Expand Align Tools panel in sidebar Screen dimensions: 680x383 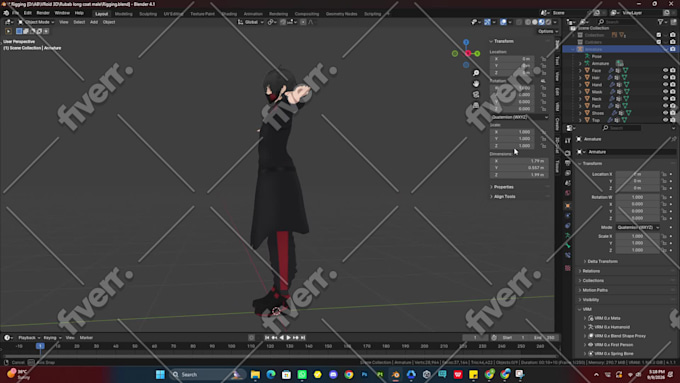coord(503,196)
